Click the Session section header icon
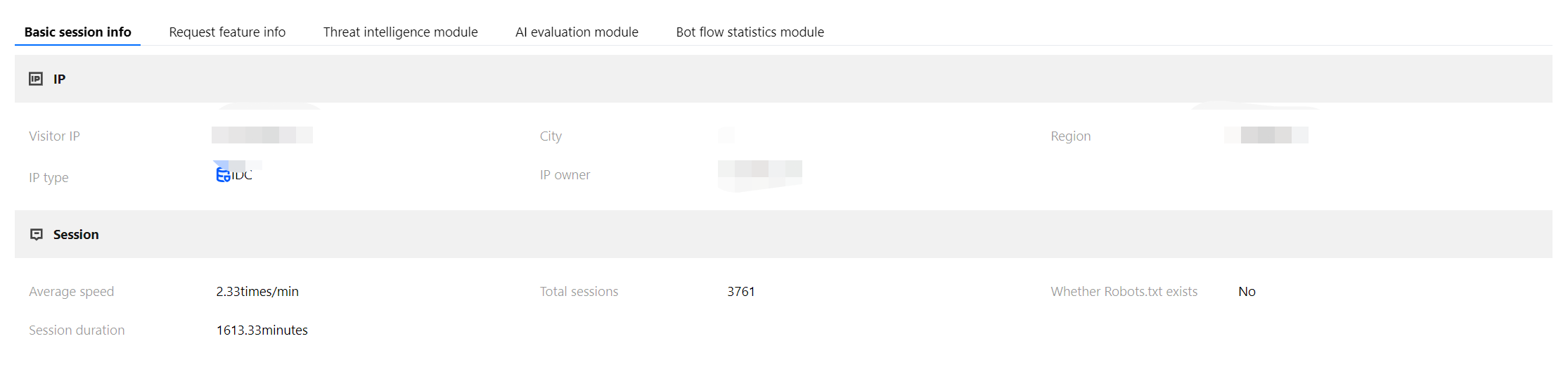Image resolution: width=1568 pixels, height=386 pixels. point(37,234)
